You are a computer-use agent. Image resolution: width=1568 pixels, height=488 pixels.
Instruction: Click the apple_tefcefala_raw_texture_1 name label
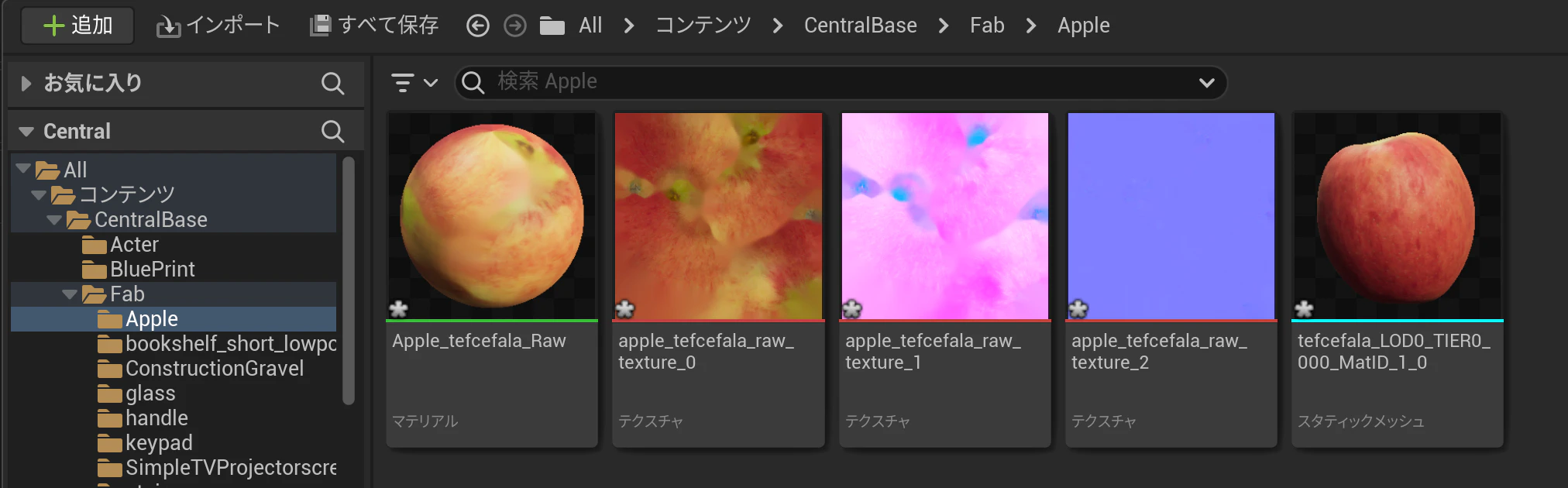pyautogui.click(x=933, y=352)
